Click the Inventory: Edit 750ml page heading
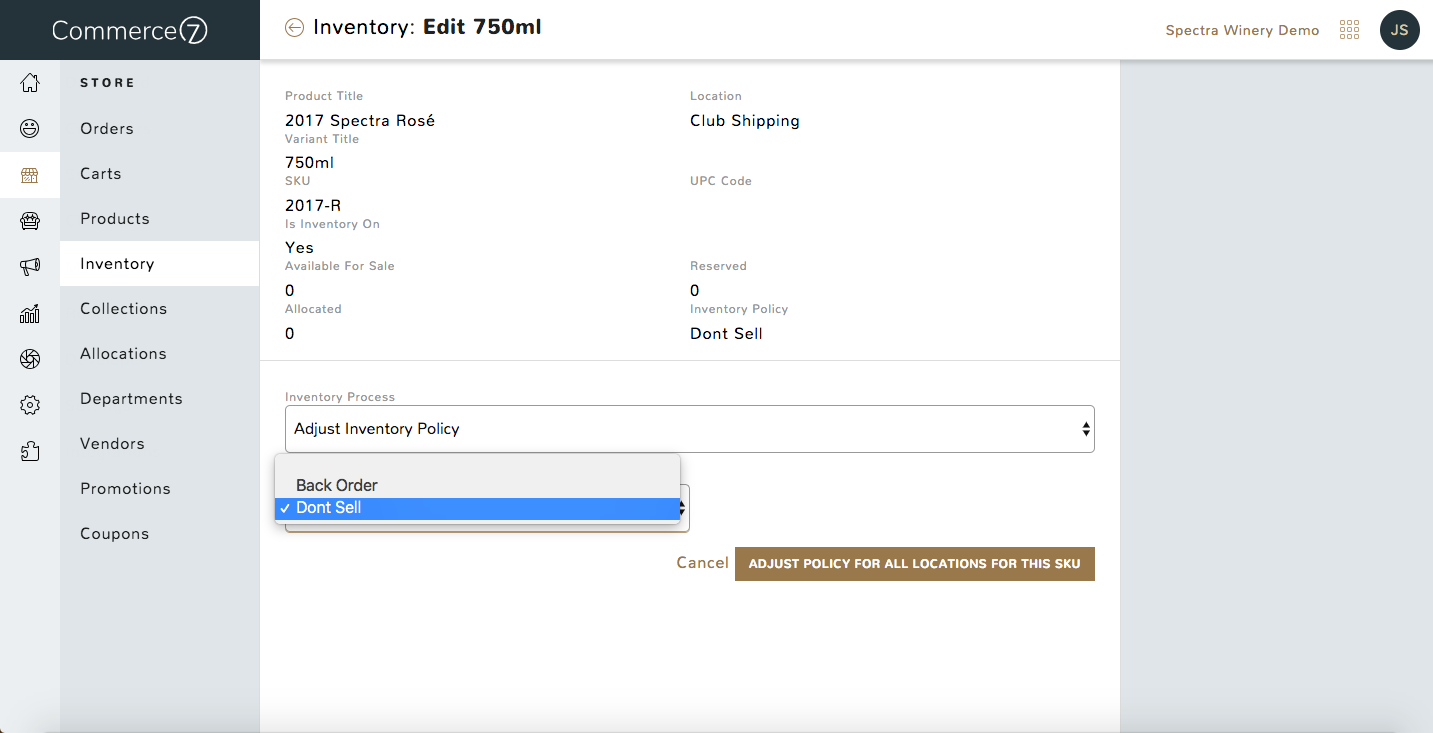 coord(427,27)
